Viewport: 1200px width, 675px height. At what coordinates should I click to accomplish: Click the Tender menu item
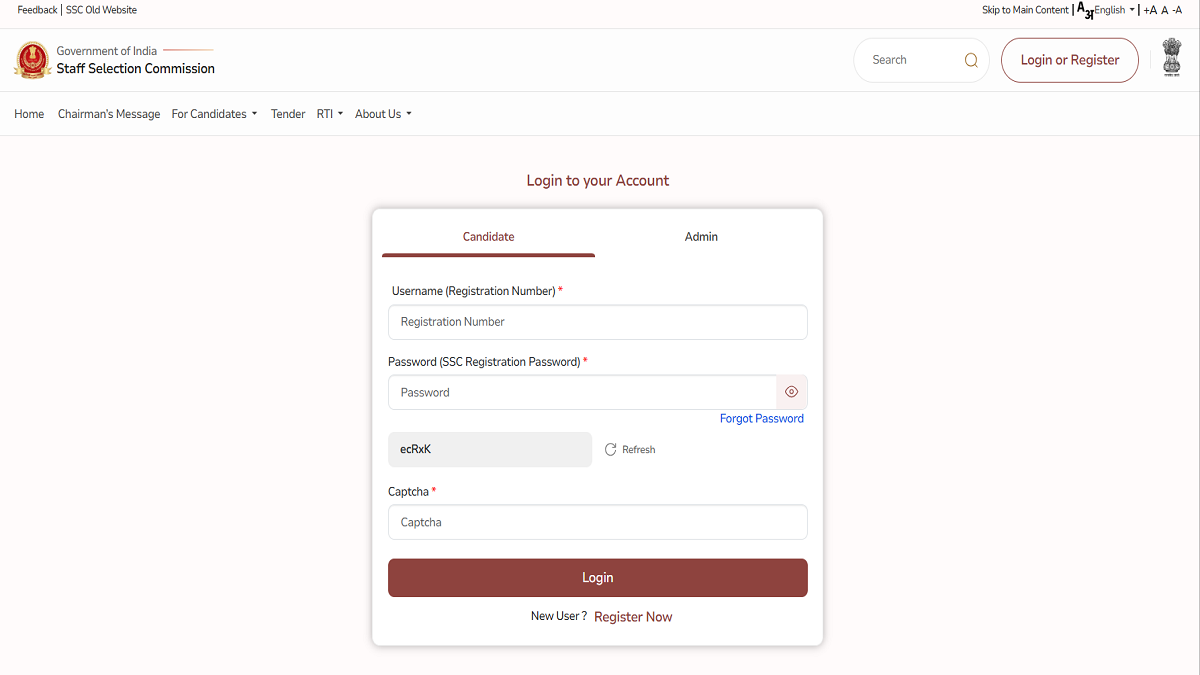288,113
